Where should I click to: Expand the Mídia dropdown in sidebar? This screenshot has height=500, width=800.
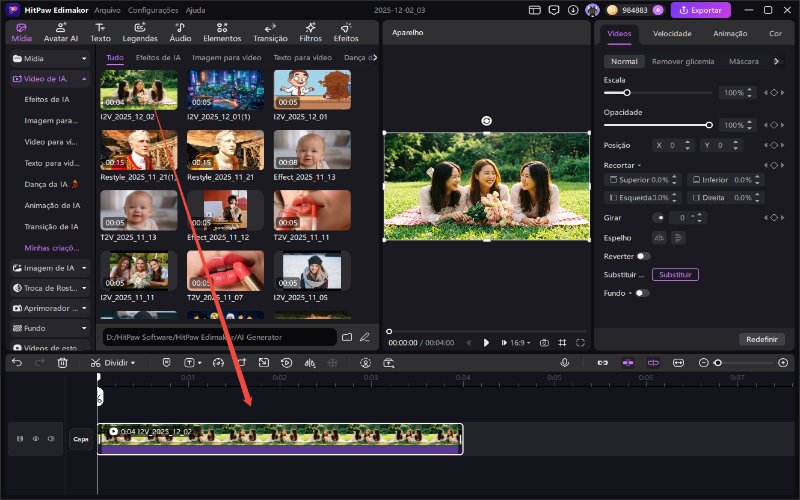click(84, 59)
